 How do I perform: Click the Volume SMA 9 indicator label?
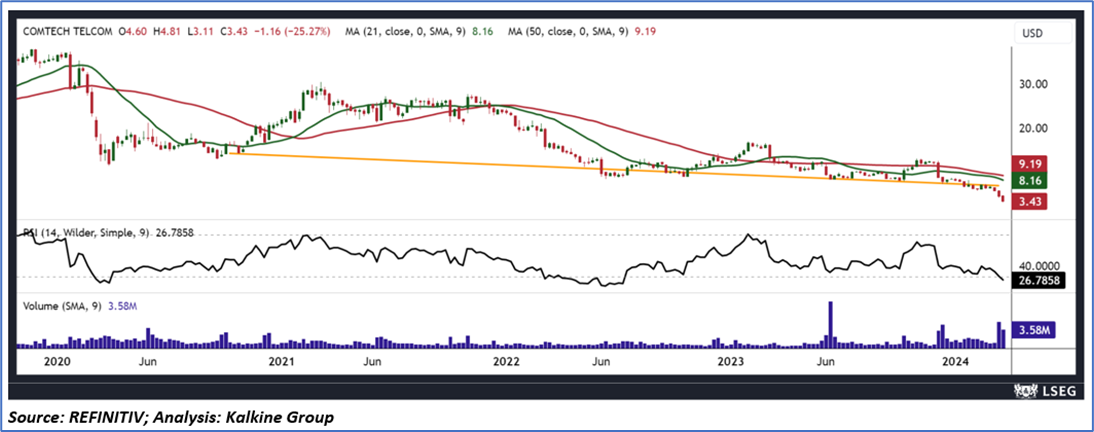(x=79, y=304)
